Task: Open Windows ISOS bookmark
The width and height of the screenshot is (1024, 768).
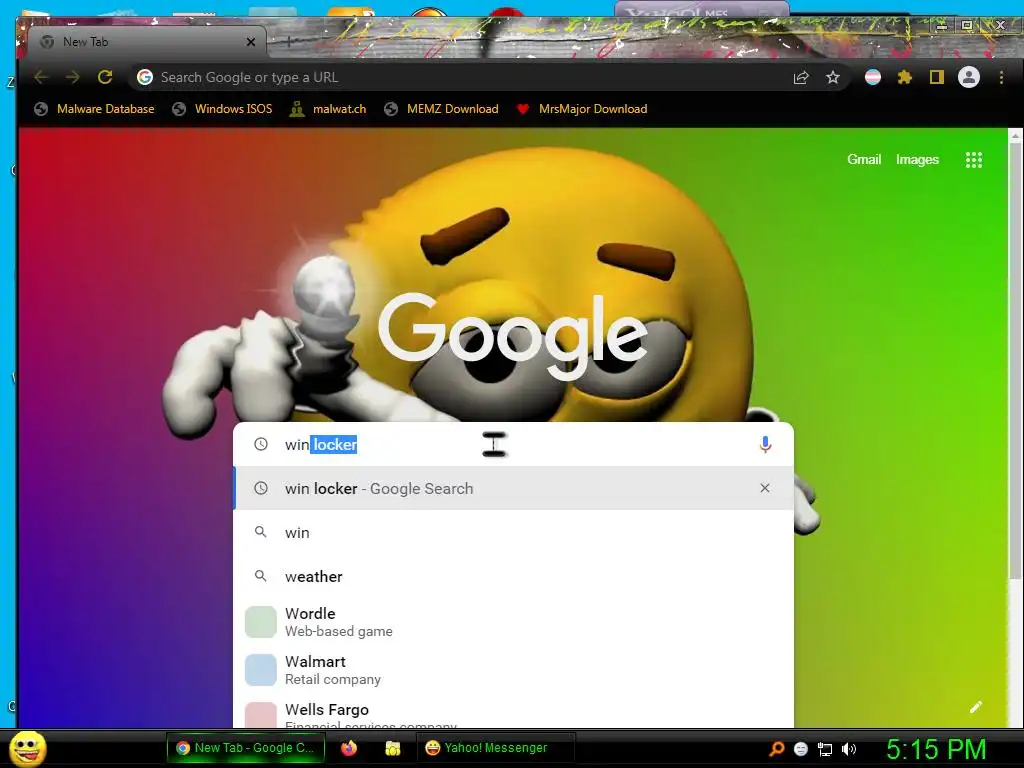Action: [222, 109]
